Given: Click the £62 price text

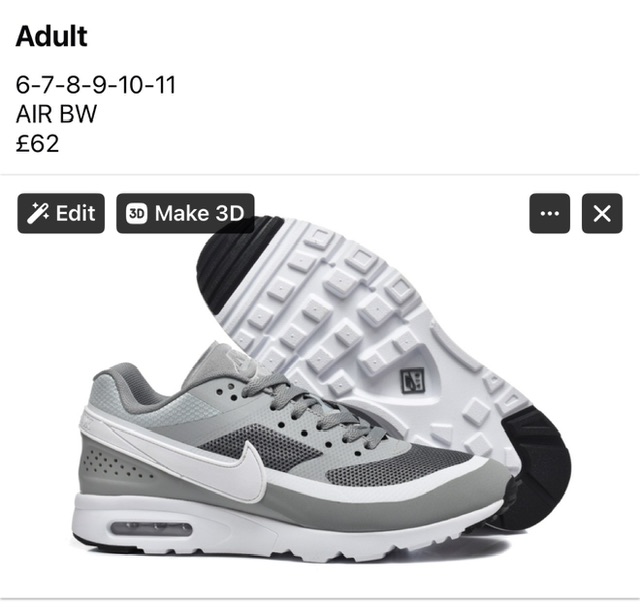Looking at the screenshot, I should [38, 143].
